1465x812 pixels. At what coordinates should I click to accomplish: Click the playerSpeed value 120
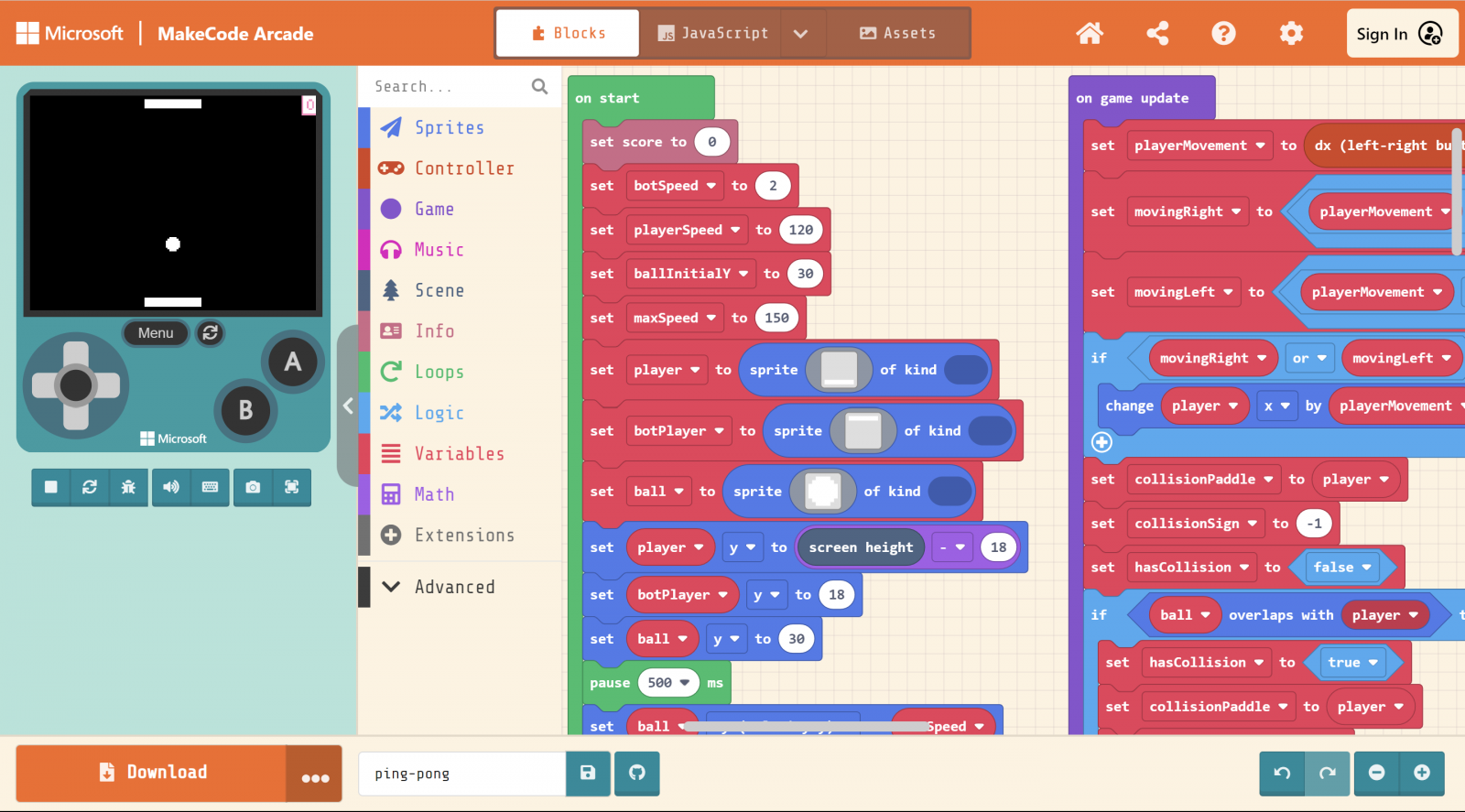(x=801, y=230)
